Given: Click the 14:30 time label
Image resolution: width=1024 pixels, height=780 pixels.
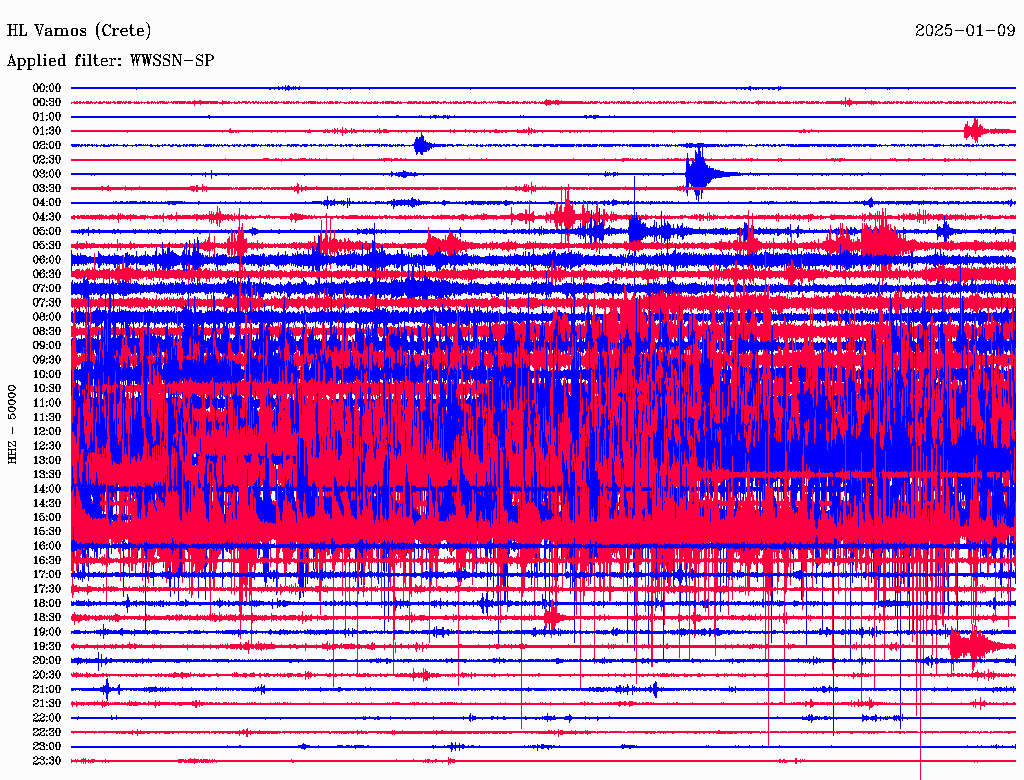Looking at the screenshot, I should (x=47, y=504).
